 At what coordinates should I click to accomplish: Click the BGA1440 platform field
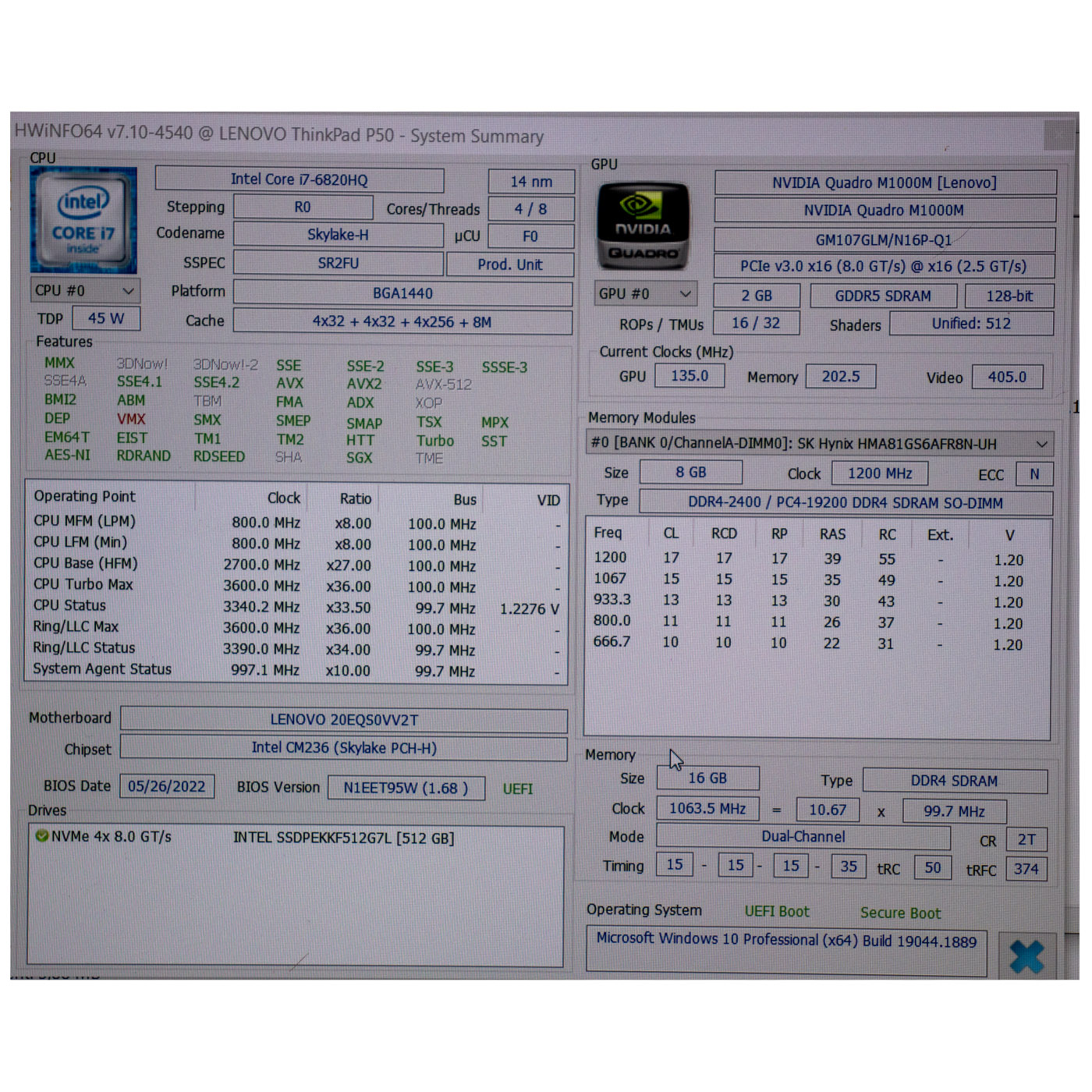(x=403, y=293)
